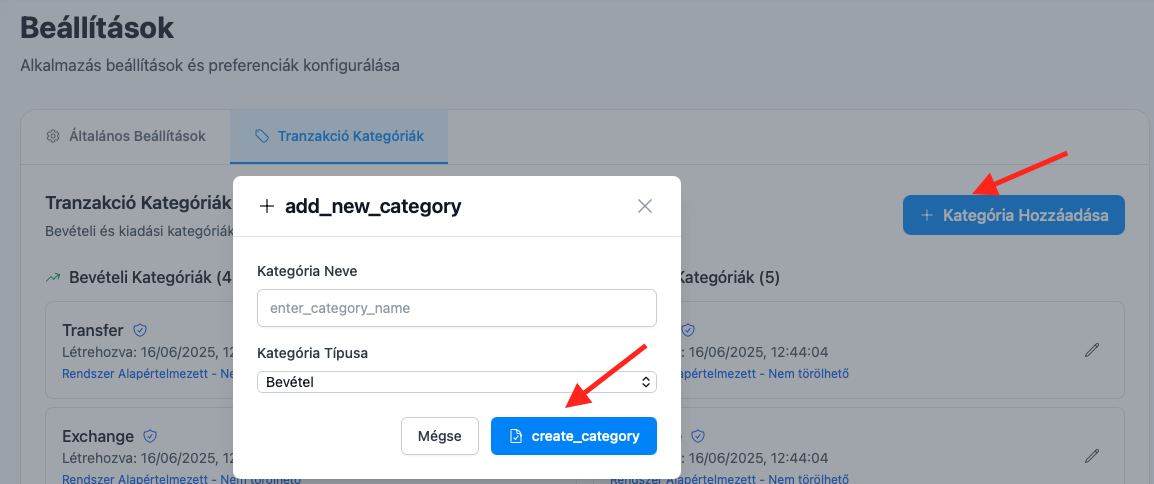Open the Kategória Típusa dropdown showing Bevétel
Viewport: 1154px width, 484px height.
[456, 382]
